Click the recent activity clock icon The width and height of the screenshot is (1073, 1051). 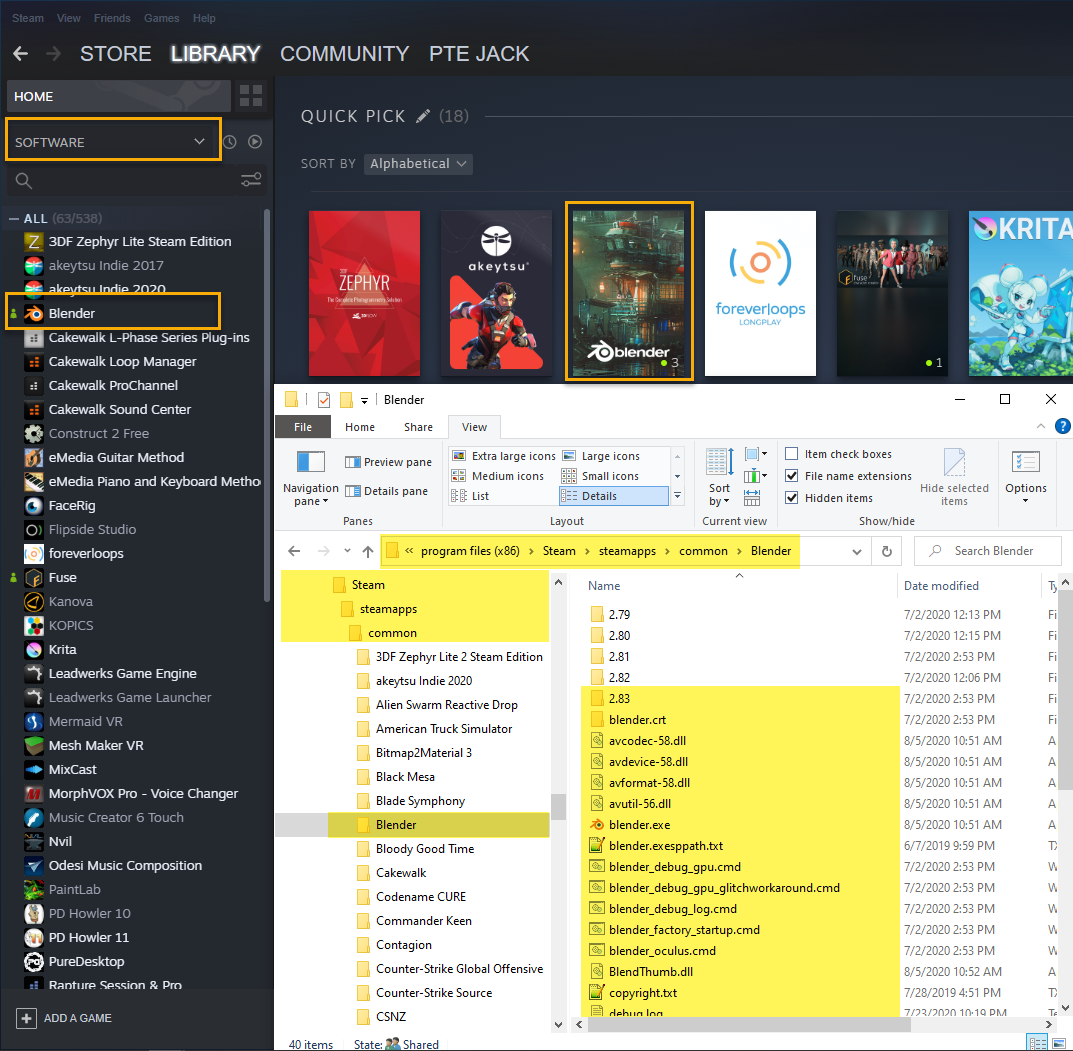[x=230, y=142]
